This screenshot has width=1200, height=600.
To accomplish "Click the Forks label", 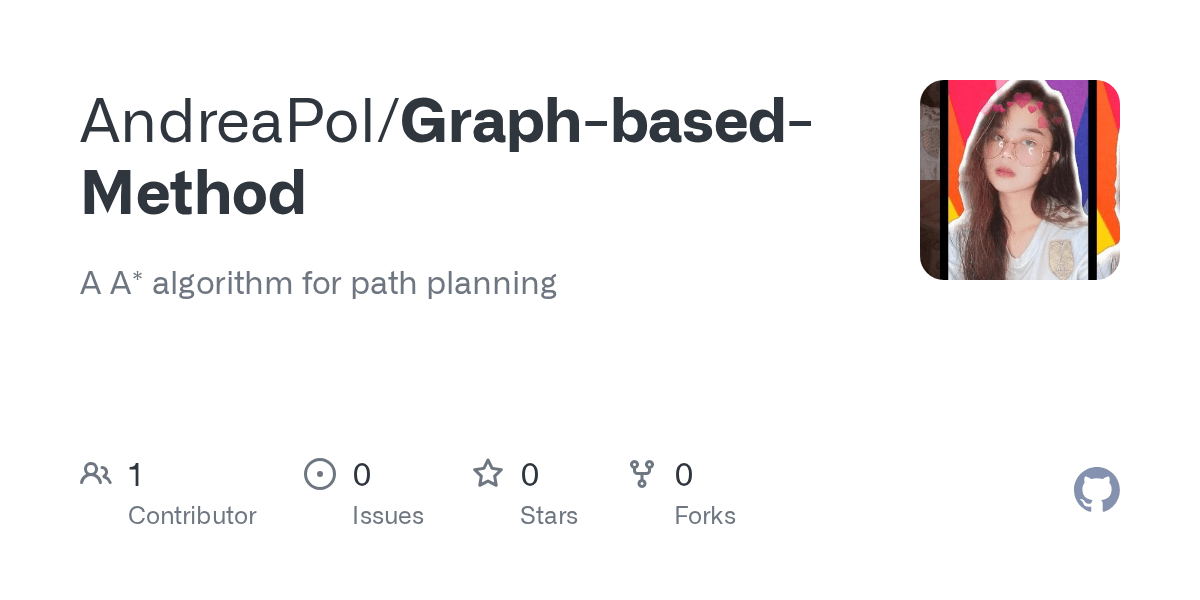I will [x=705, y=516].
